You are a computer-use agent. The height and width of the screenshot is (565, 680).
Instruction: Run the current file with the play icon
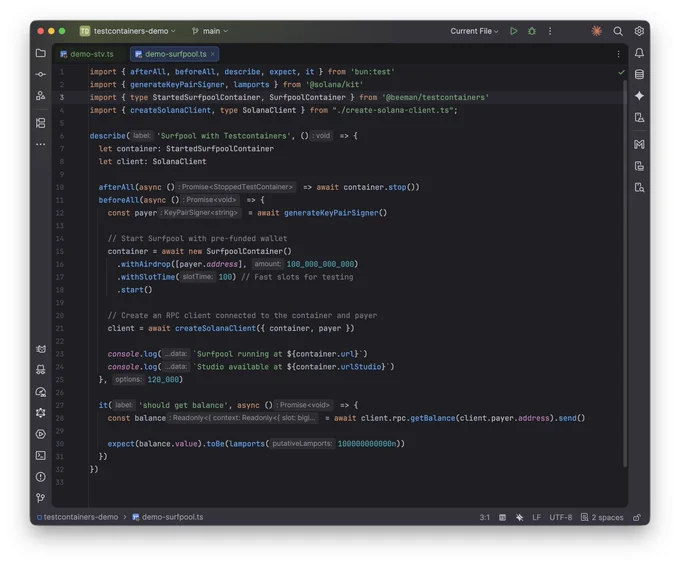(x=513, y=31)
